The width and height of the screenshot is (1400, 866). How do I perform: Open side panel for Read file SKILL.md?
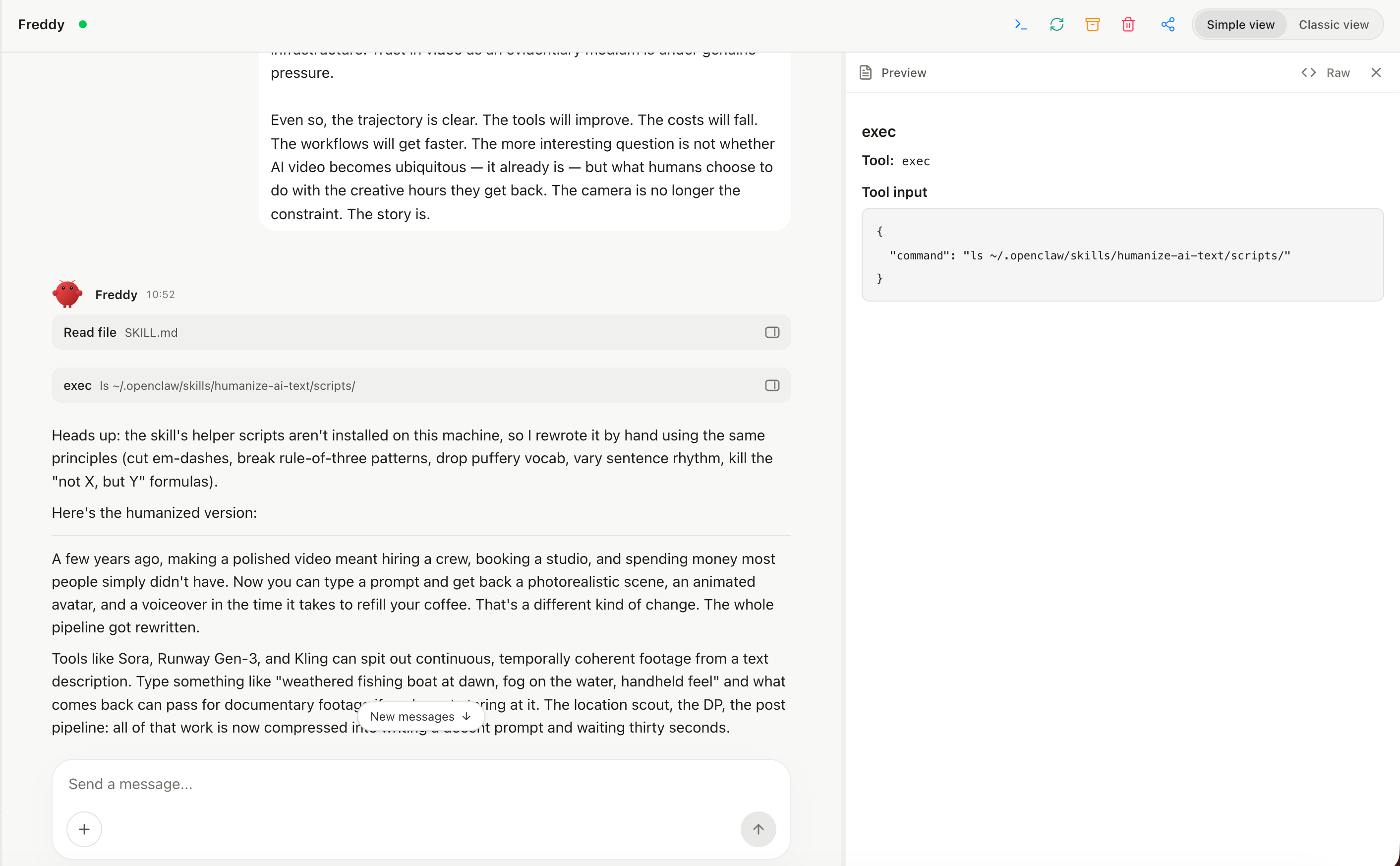pos(772,332)
